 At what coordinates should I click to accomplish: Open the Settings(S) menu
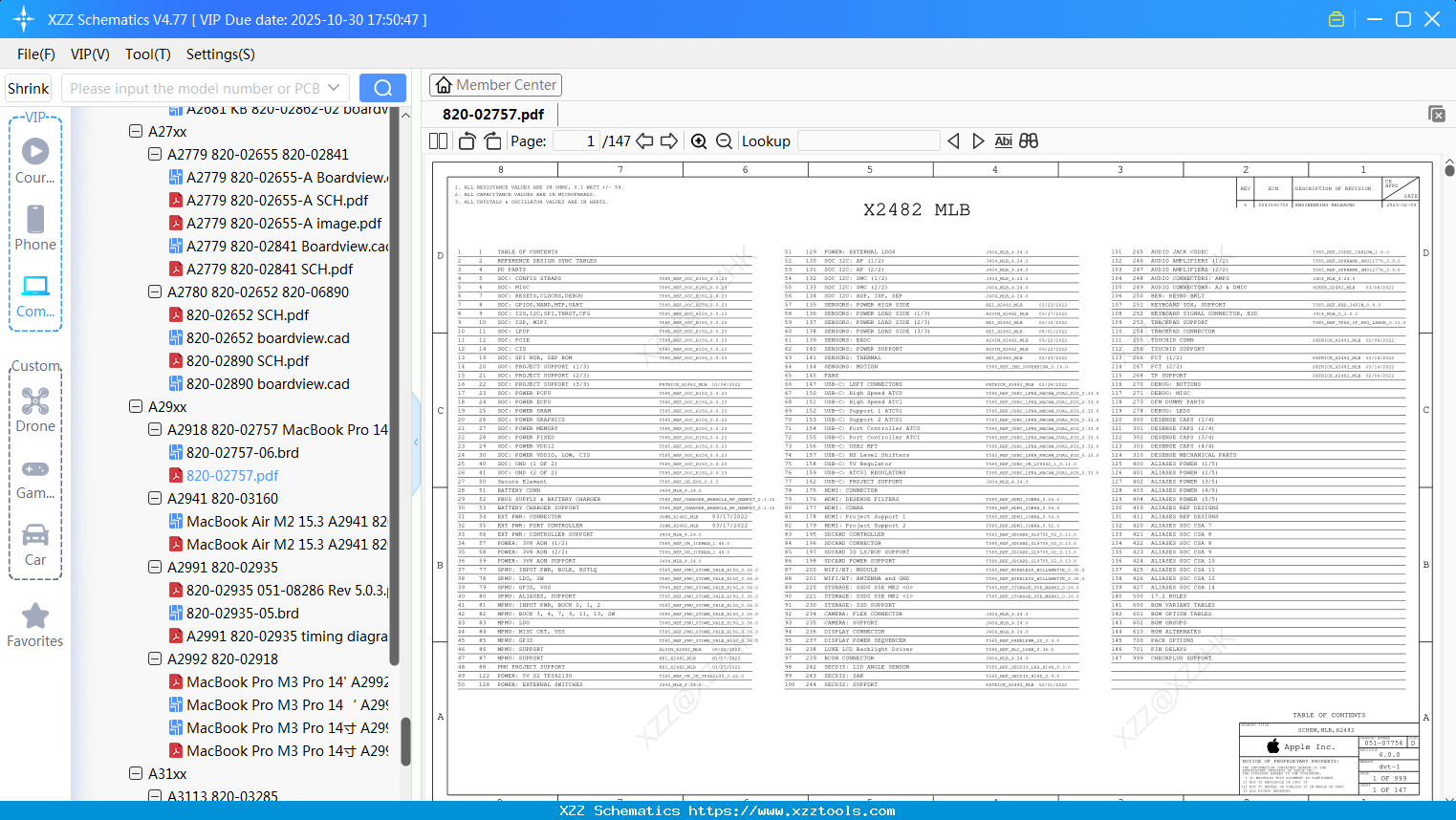(221, 54)
